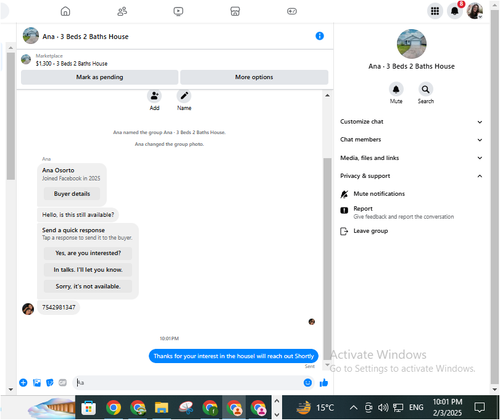
Task: Click the 15°C weather widget
Action: pos(315,407)
